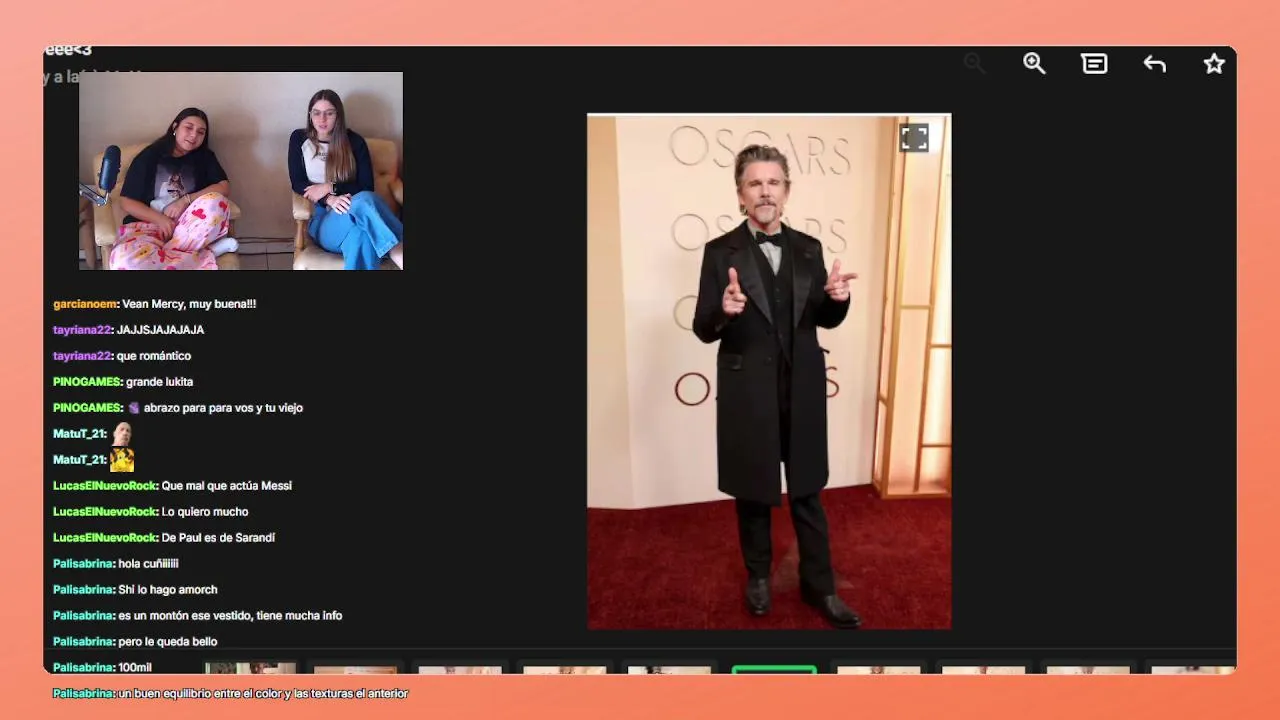Viewport: 1280px width, 720px height.
Task: Select the green-highlighted thumbnail in the filmstrip
Action: click(x=774, y=669)
